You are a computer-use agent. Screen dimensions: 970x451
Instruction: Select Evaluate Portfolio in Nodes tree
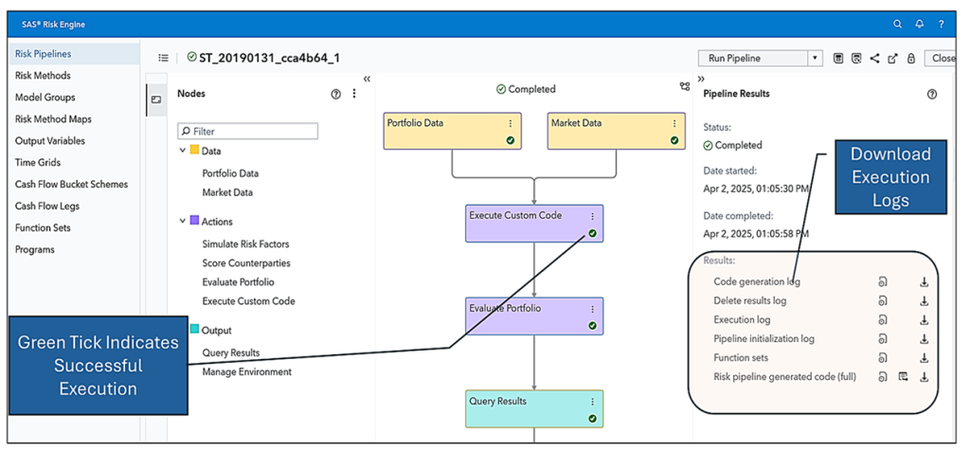(238, 282)
